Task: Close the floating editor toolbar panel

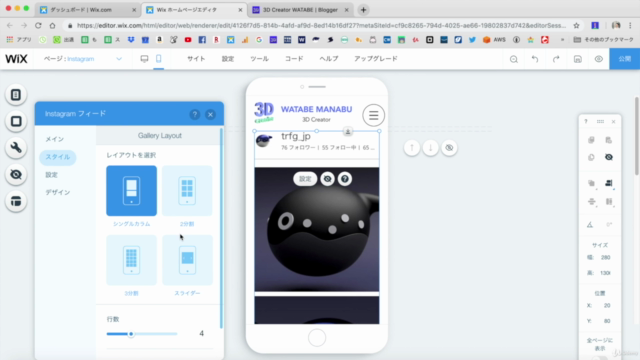Action: tap(613, 122)
